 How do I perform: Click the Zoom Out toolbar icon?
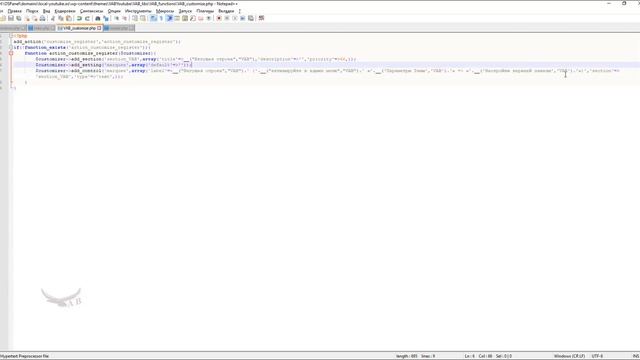click(125, 18)
